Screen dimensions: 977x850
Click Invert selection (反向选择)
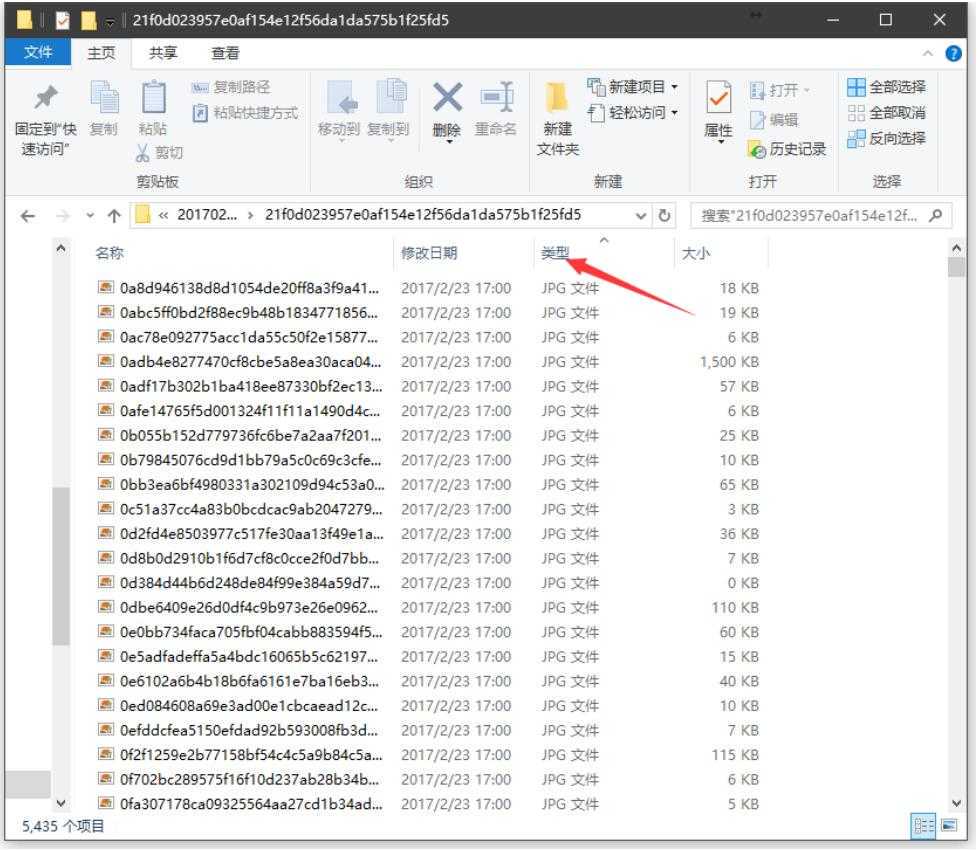pyautogui.click(x=886, y=137)
